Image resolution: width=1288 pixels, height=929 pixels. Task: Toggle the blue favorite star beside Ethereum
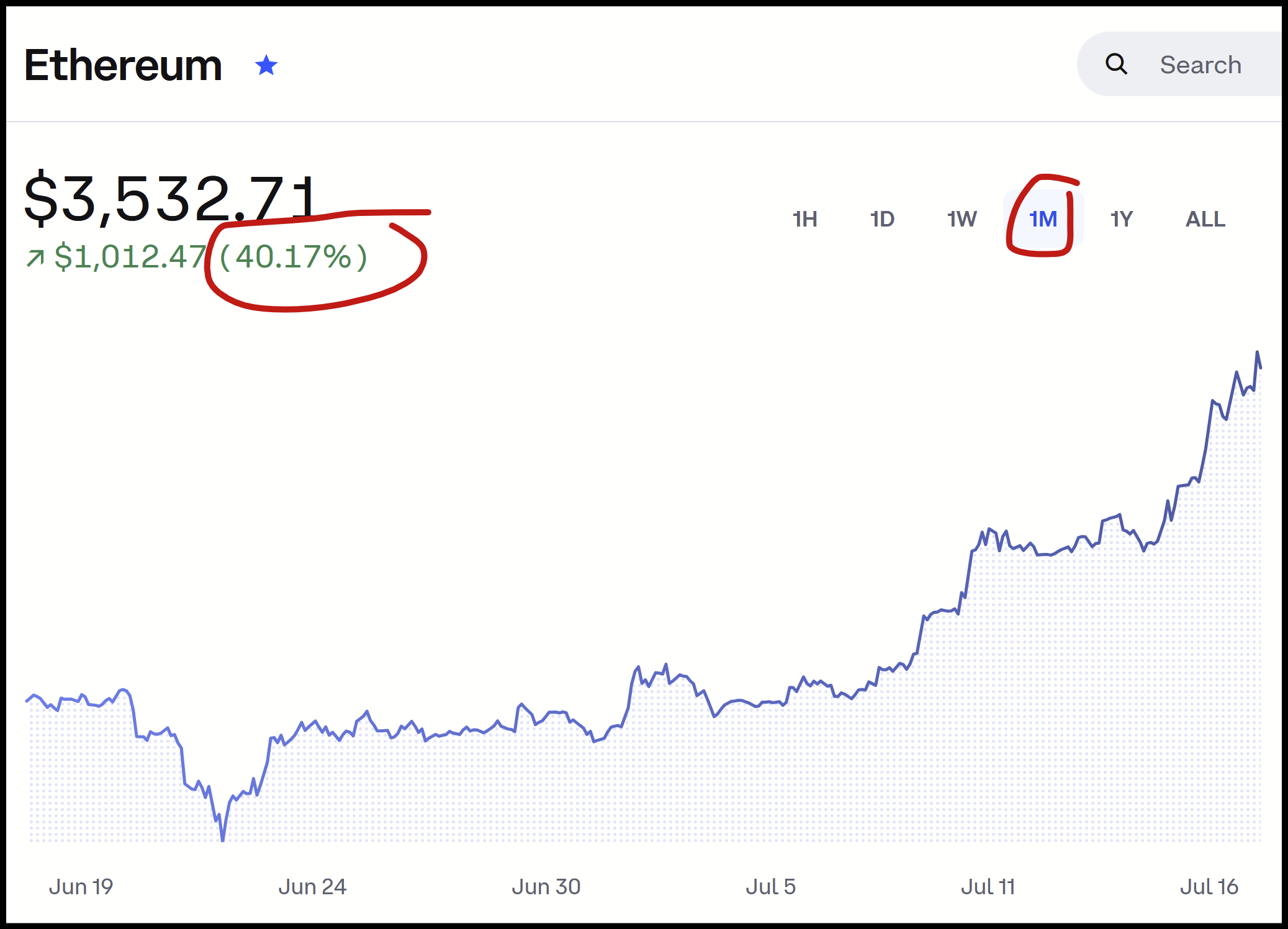(x=266, y=65)
